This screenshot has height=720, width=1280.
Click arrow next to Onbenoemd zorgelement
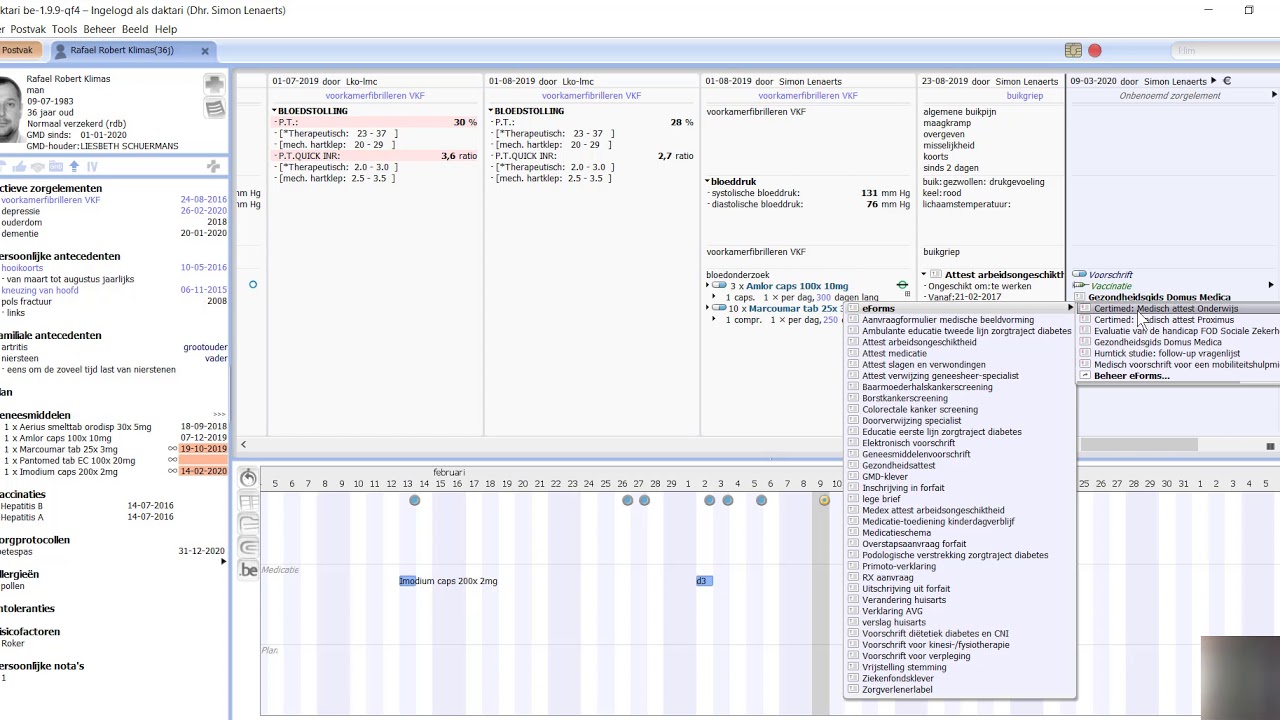pyautogui.click(x=1273, y=95)
